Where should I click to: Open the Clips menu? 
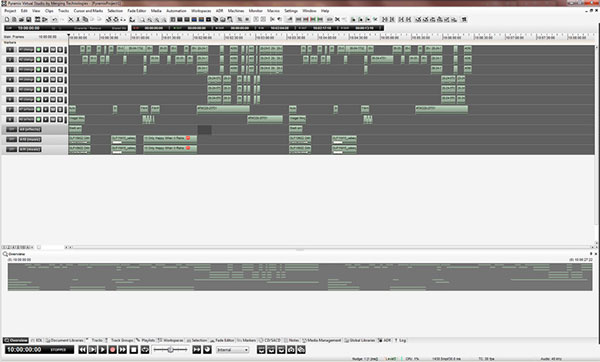click(49, 11)
